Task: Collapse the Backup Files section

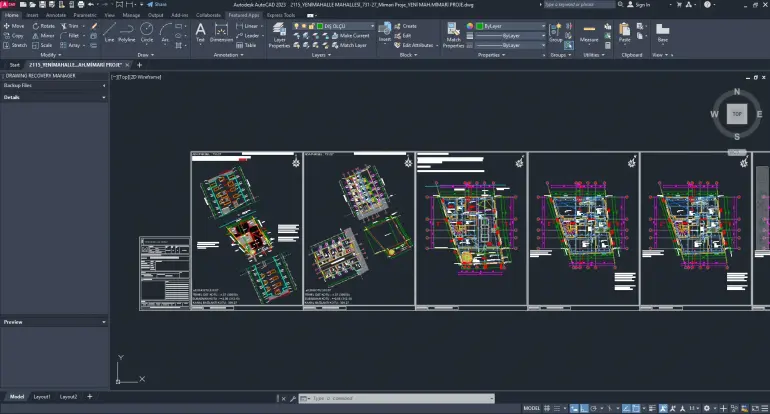Action: point(105,86)
